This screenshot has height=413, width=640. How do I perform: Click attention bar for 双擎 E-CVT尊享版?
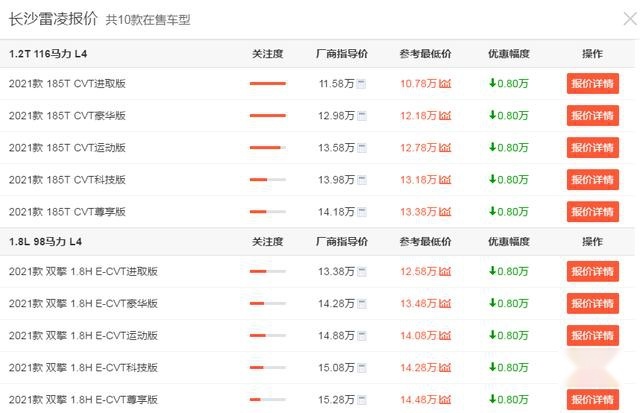tap(268, 400)
